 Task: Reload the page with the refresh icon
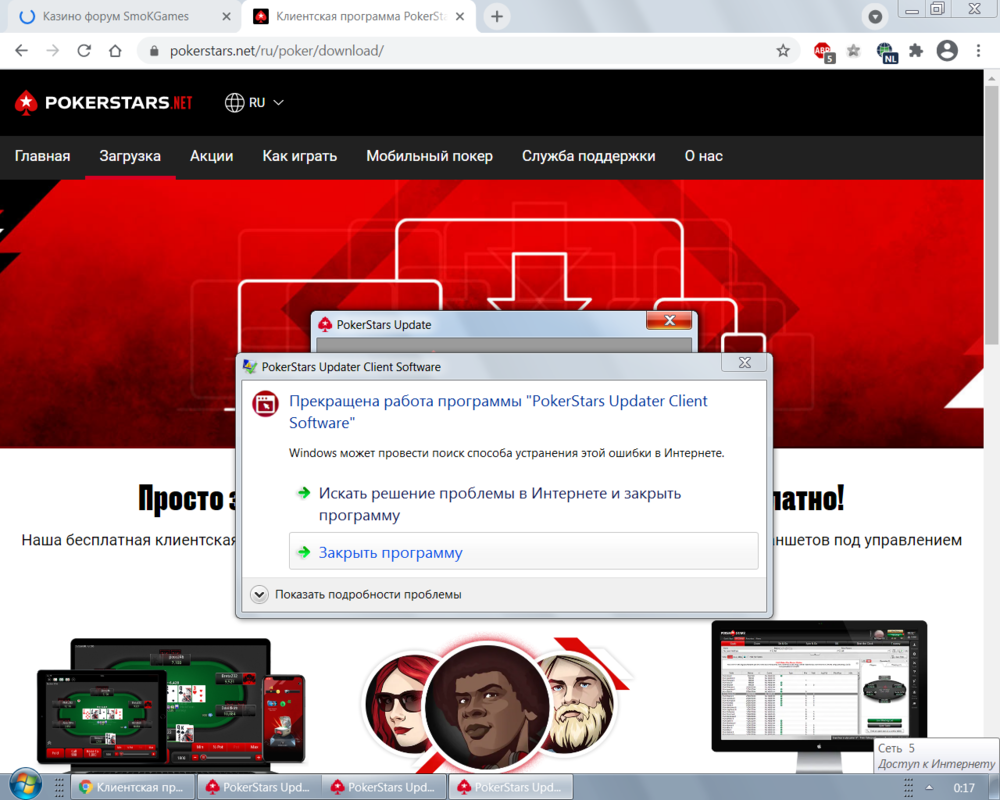tap(84, 51)
